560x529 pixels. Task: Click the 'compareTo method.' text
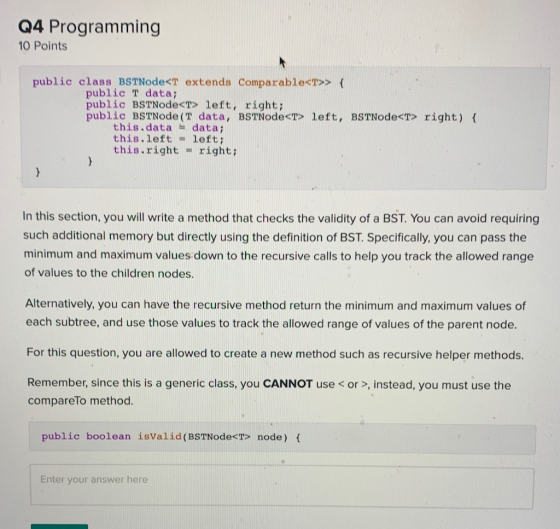point(81,401)
